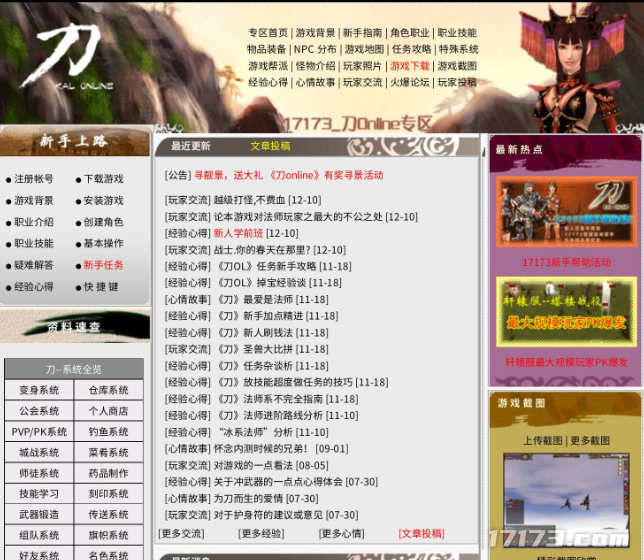This screenshot has width=644, height=560.
Task: Click 上传截图 link
Action: pos(542,441)
